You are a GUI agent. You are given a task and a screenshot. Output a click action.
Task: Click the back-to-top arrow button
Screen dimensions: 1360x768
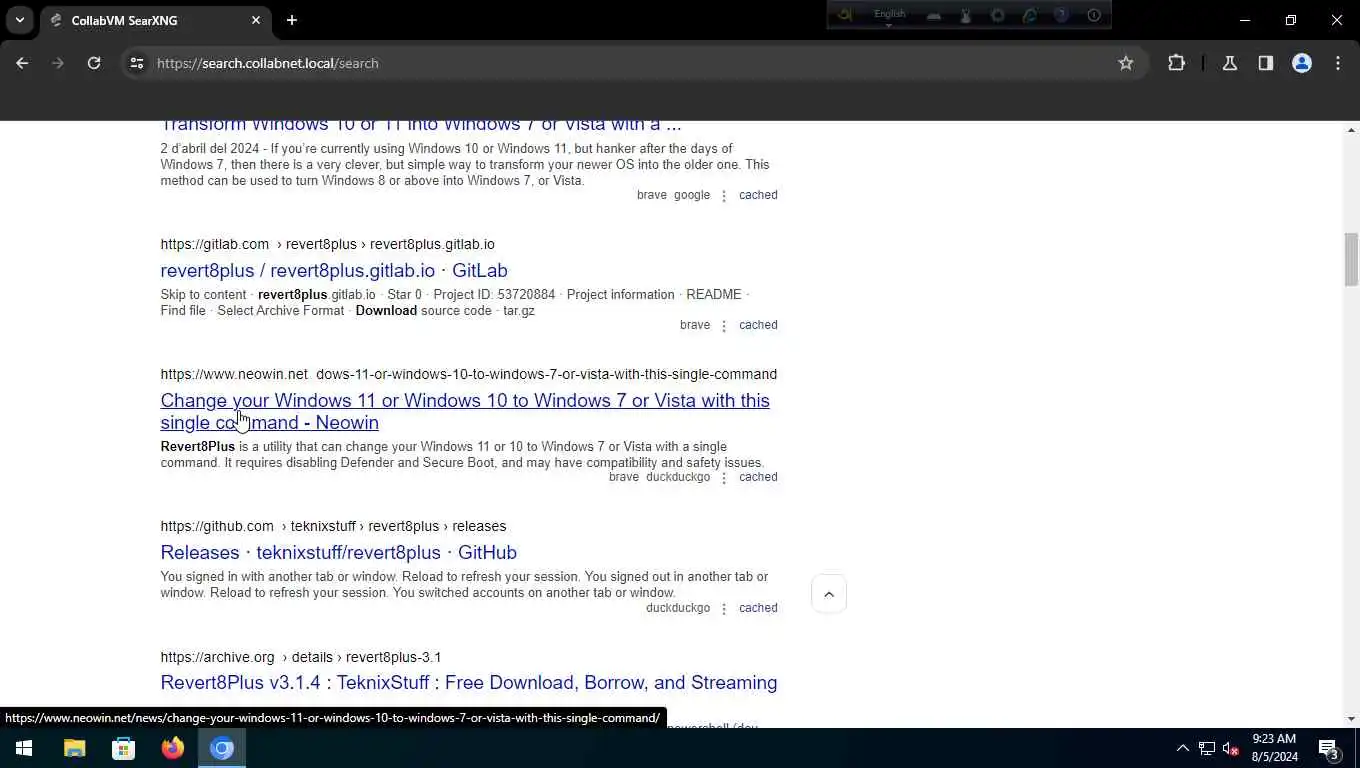pos(829,594)
